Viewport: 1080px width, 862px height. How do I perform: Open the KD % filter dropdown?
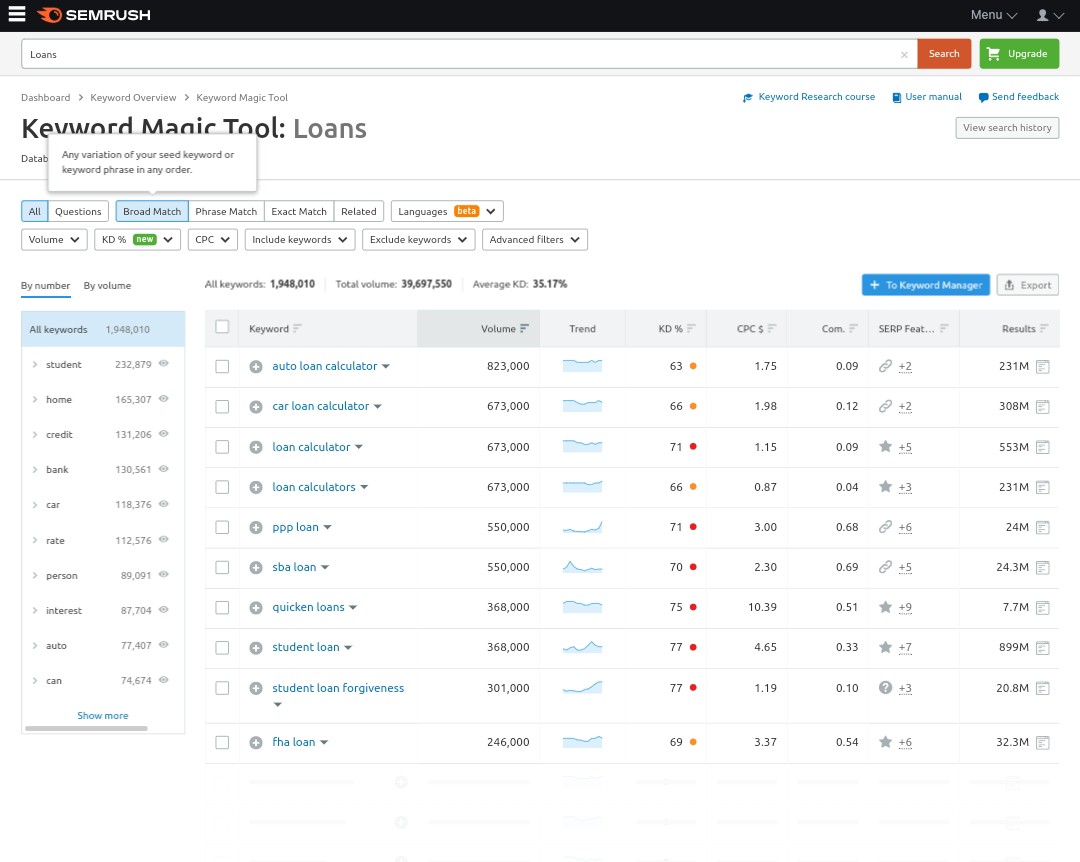click(x=137, y=240)
